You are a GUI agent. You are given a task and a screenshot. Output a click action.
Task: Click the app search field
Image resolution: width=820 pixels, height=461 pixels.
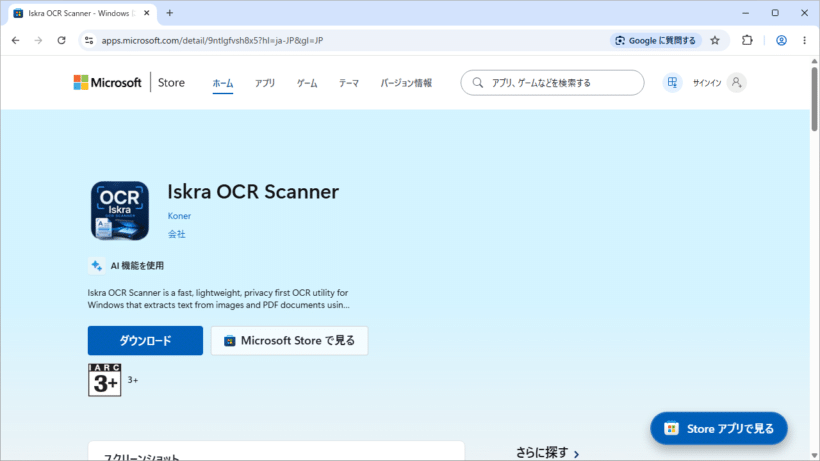pos(552,83)
